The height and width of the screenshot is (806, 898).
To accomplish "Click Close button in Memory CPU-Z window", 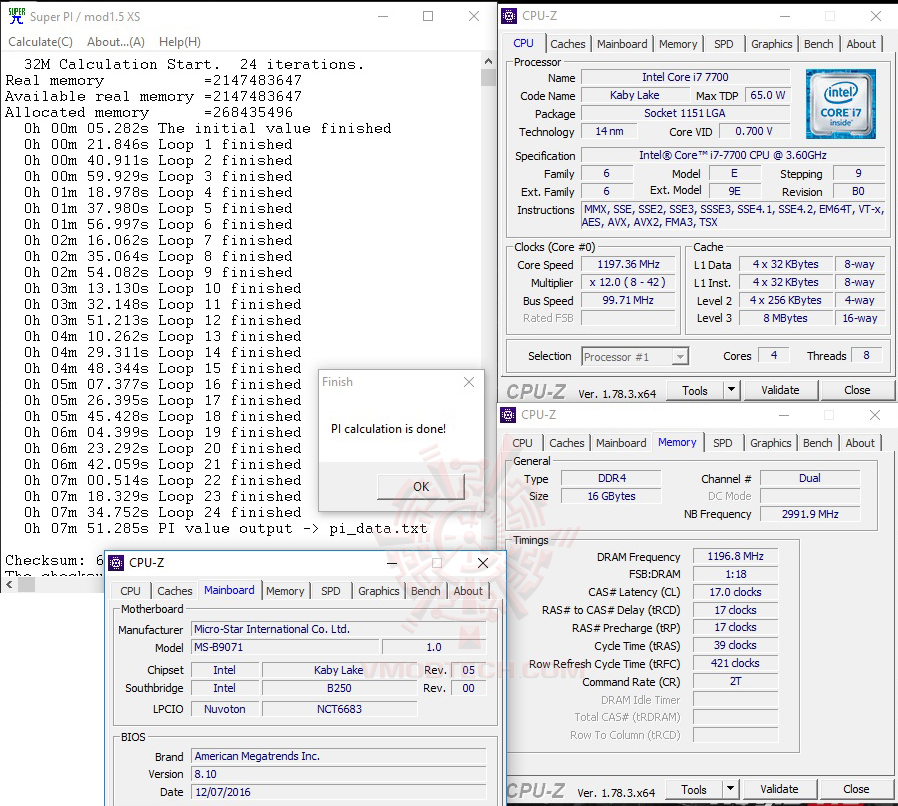I will click(x=856, y=789).
